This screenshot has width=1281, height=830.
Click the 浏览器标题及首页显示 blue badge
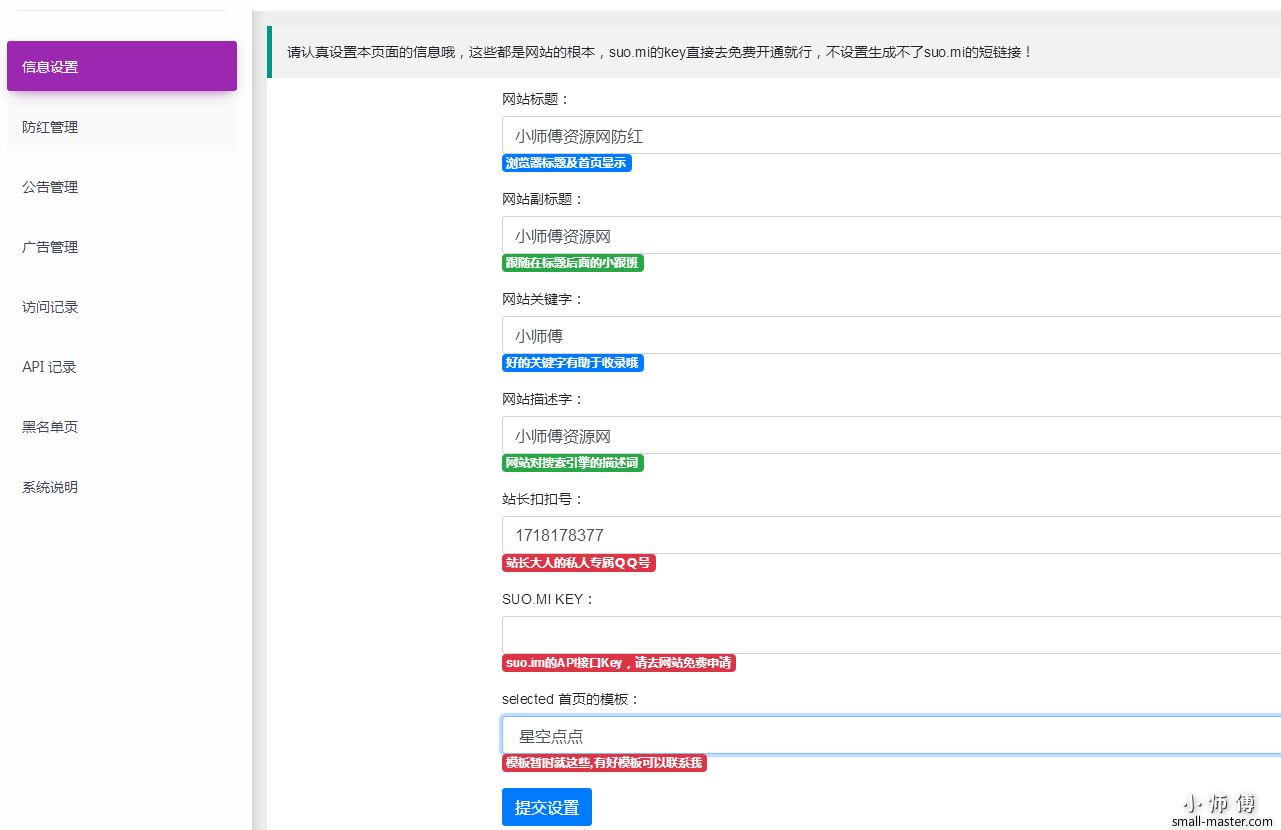pos(567,163)
